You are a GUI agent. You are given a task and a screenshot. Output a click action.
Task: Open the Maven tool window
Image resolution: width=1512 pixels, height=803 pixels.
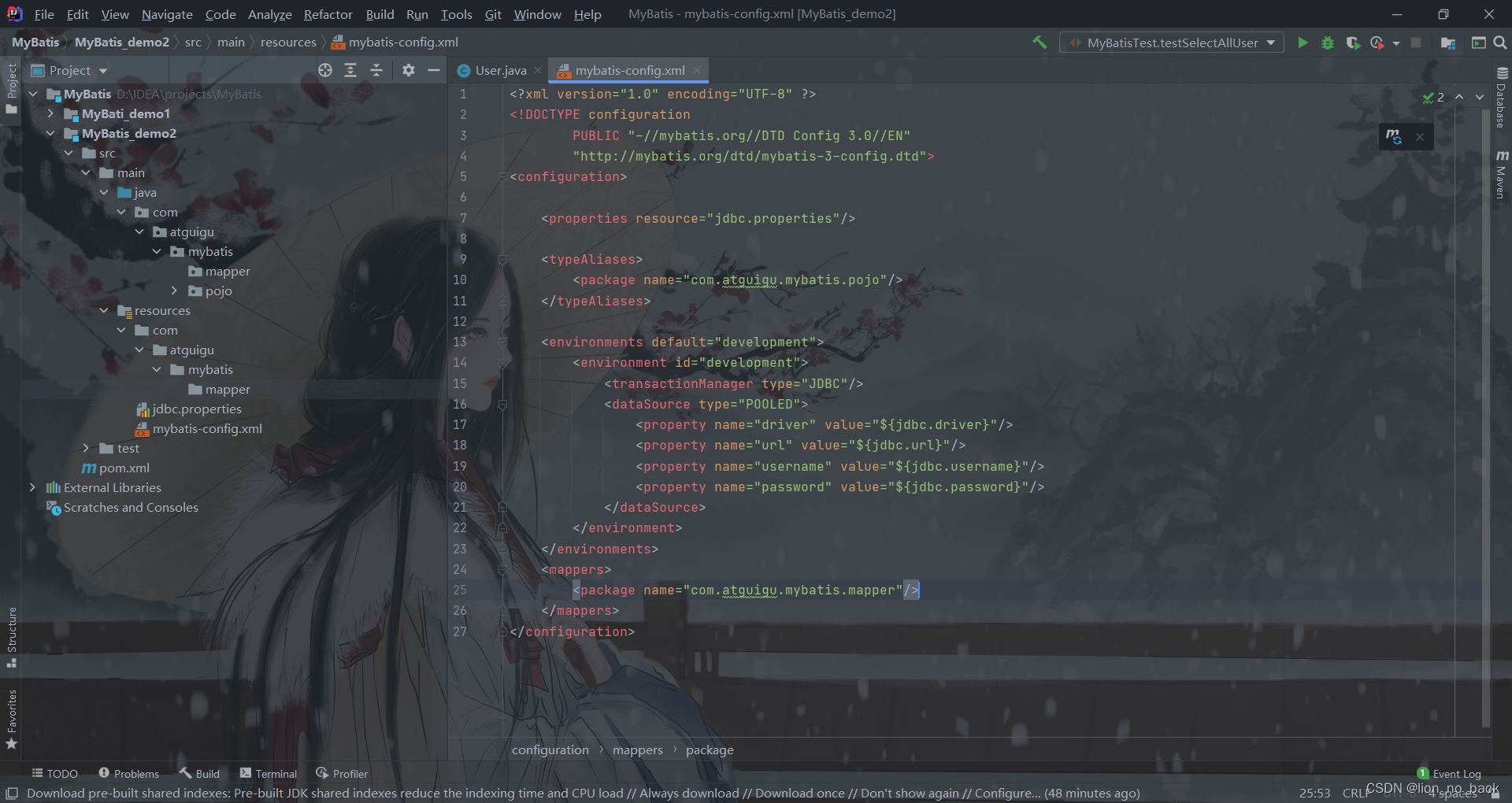[x=1501, y=175]
